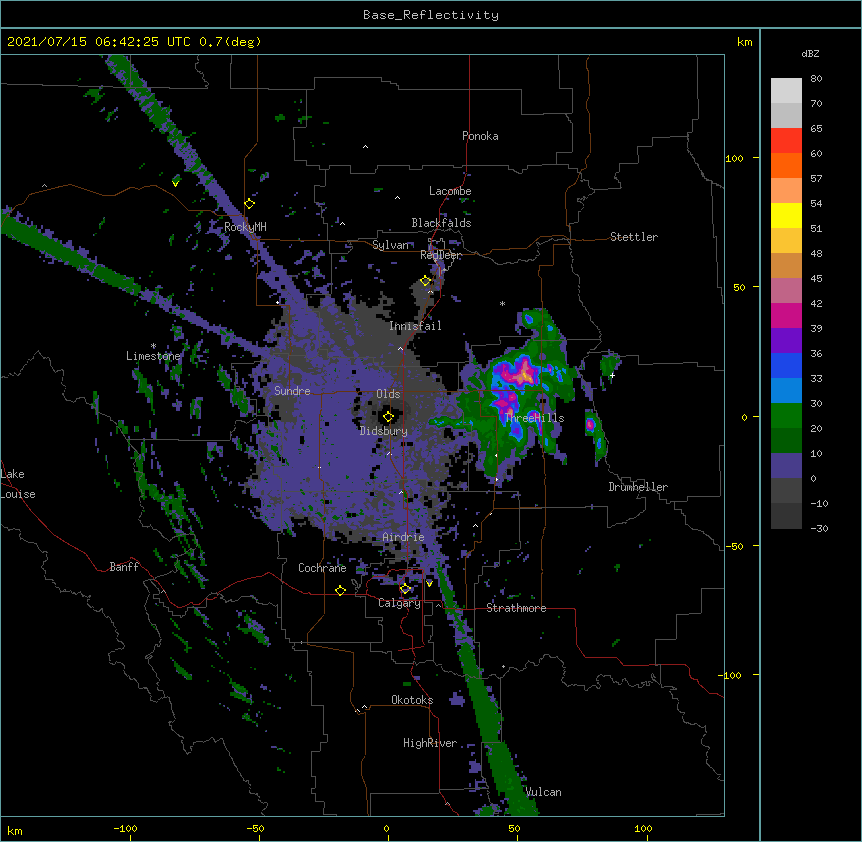862x842 pixels.
Task: Pick the yellow 54 dBZ legend color
Action: click(x=786, y=215)
